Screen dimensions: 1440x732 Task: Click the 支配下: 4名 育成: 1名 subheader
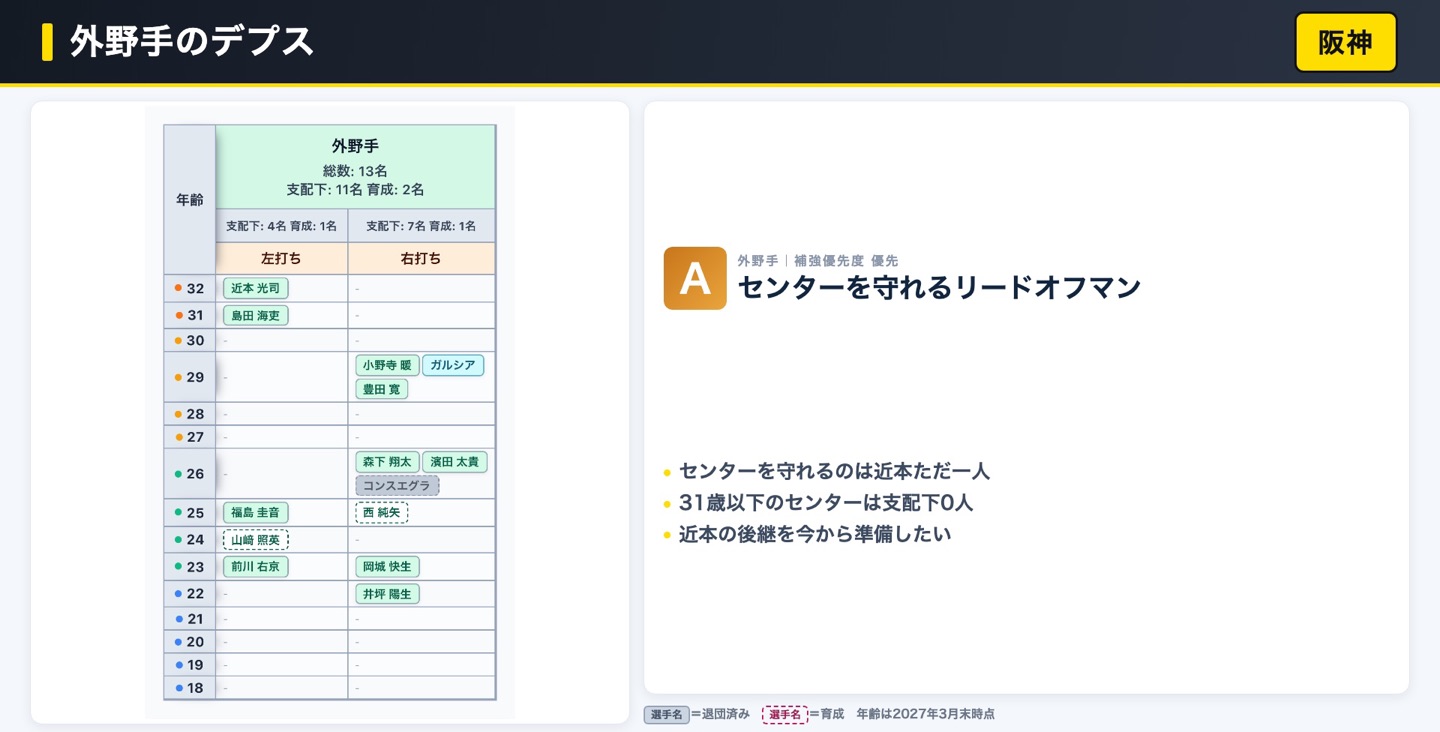[x=281, y=226]
